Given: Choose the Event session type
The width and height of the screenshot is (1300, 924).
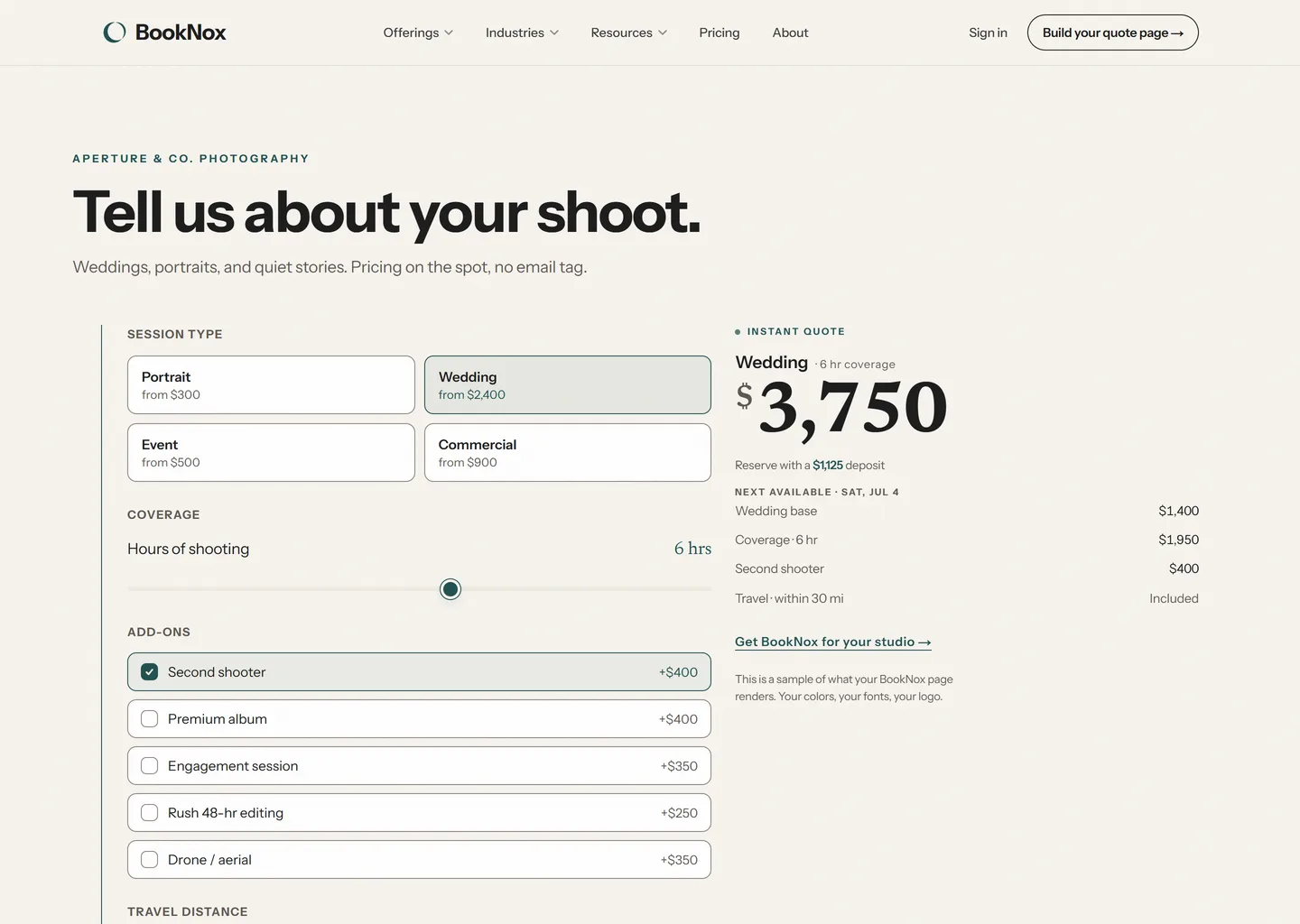Looking at the screenshot, I should (x=271, y=453).
